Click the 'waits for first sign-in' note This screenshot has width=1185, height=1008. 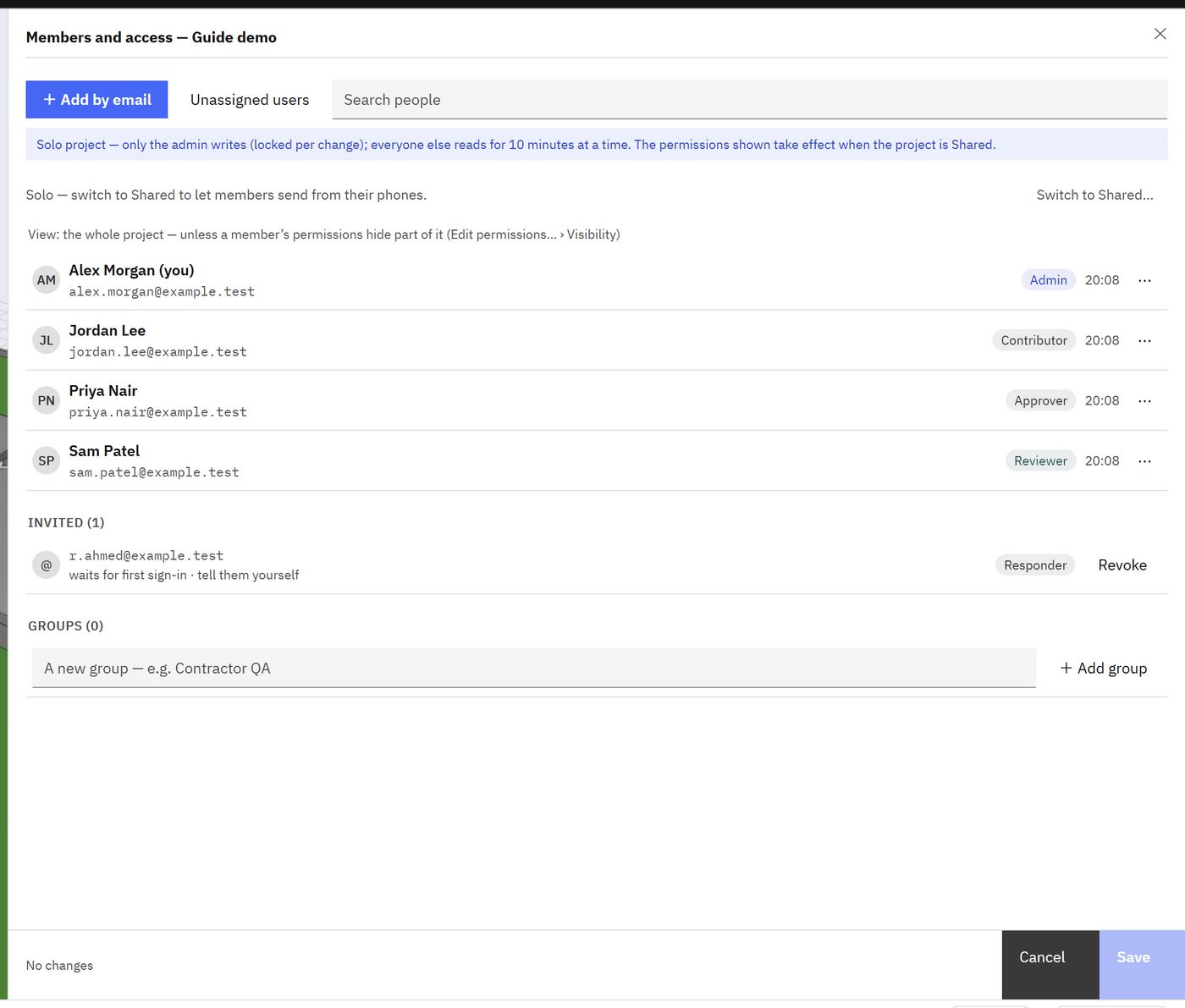(x=184, y=575)
